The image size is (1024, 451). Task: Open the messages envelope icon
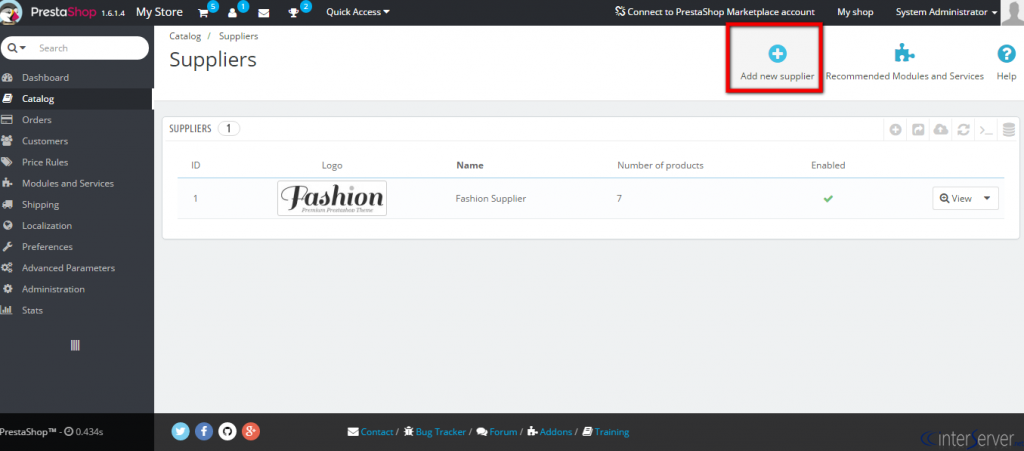click(263, 12)
